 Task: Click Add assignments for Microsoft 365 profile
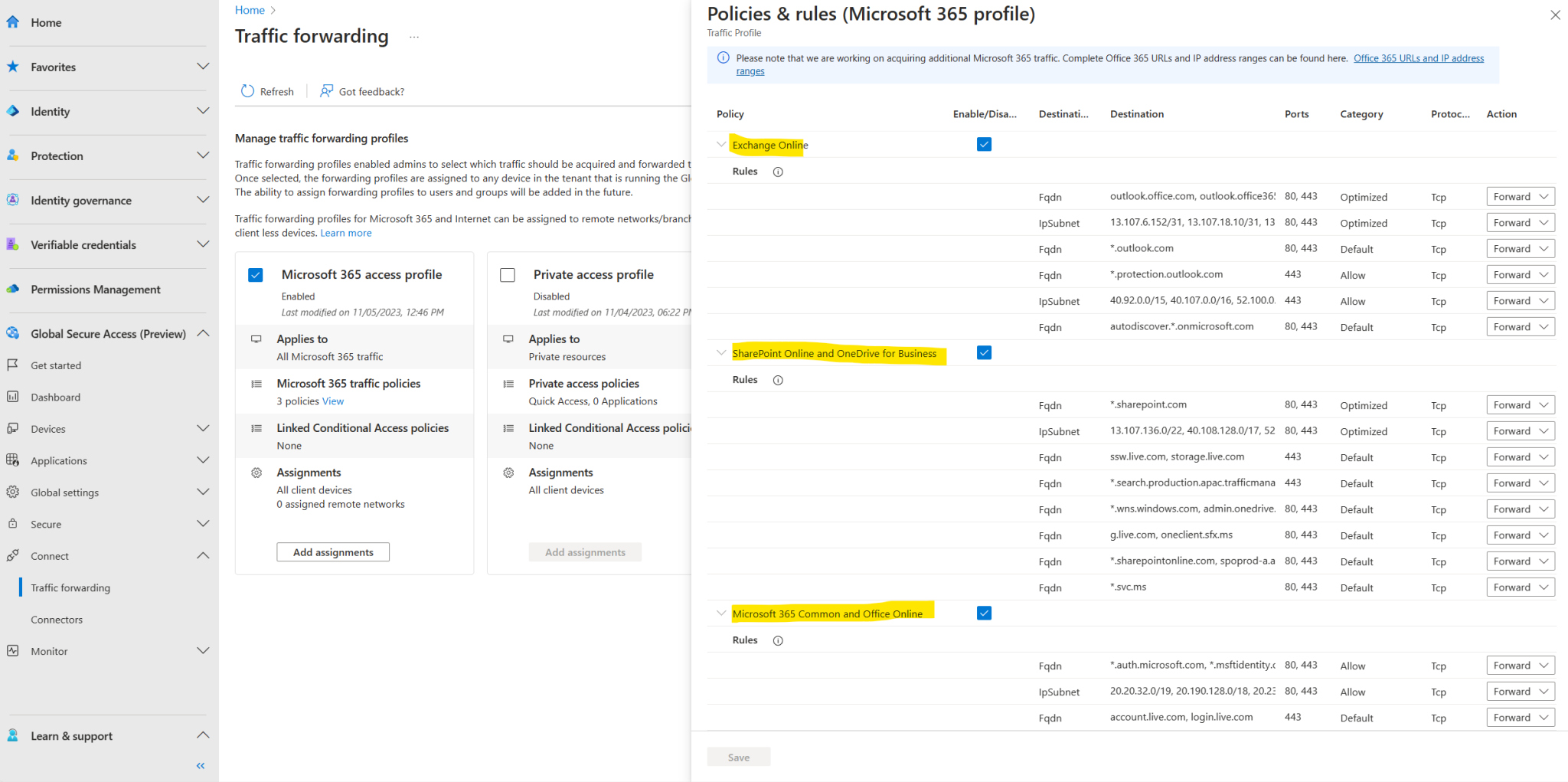click(x=332, y=551)
